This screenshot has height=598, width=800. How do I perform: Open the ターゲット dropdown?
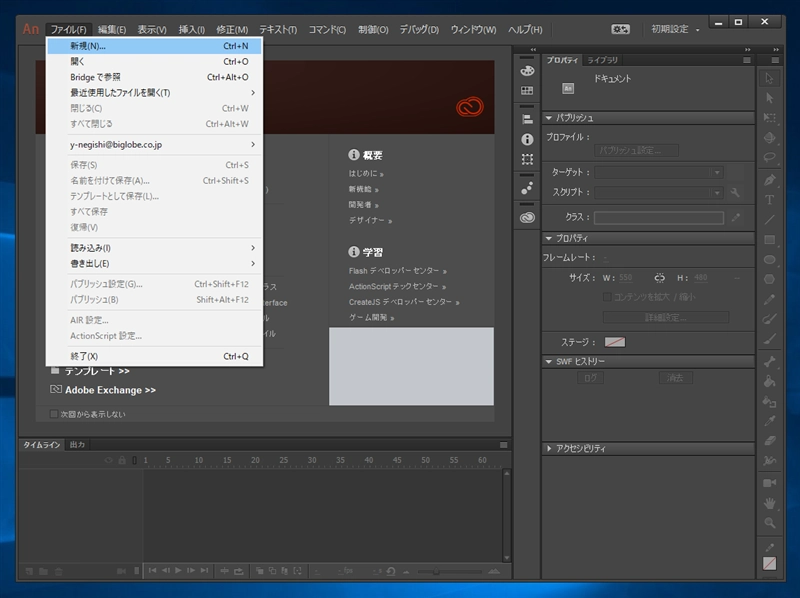point(658,172)
